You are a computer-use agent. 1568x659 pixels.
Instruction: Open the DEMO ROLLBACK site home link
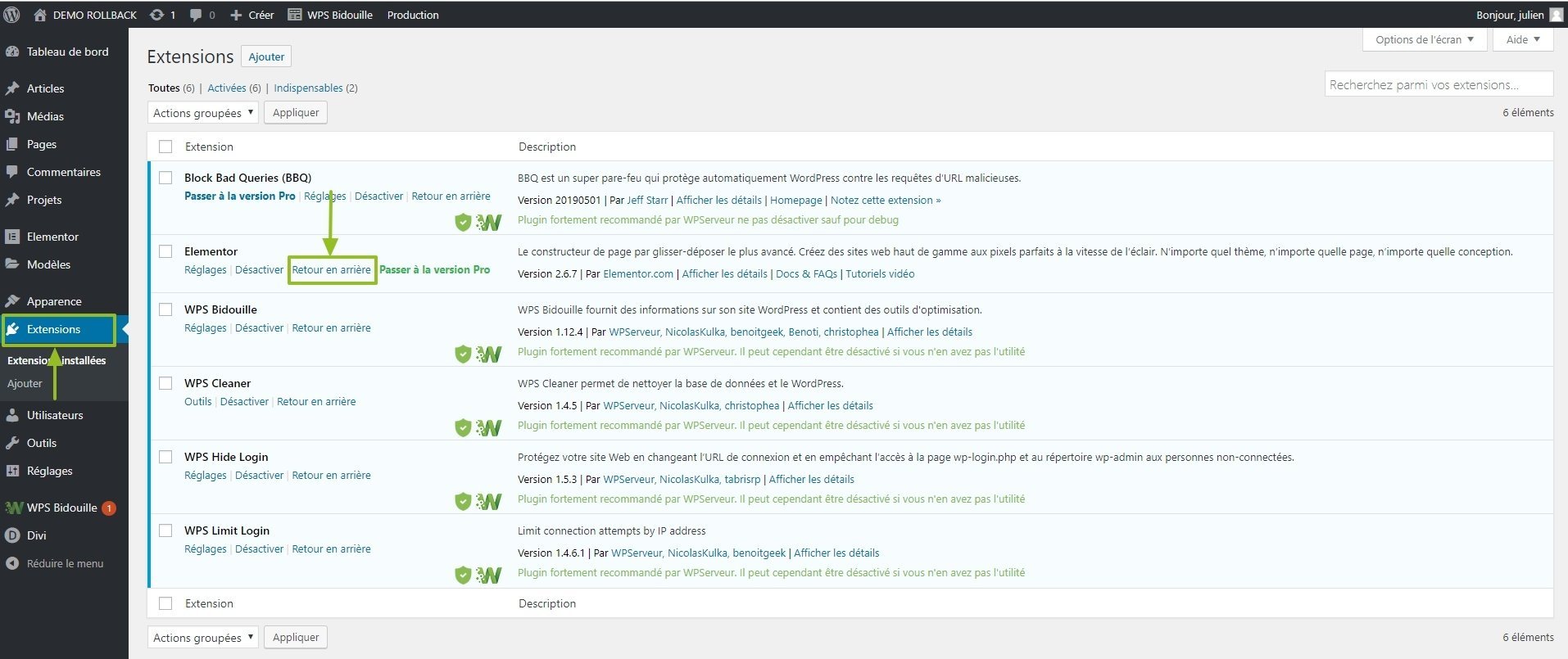point(85,15)
